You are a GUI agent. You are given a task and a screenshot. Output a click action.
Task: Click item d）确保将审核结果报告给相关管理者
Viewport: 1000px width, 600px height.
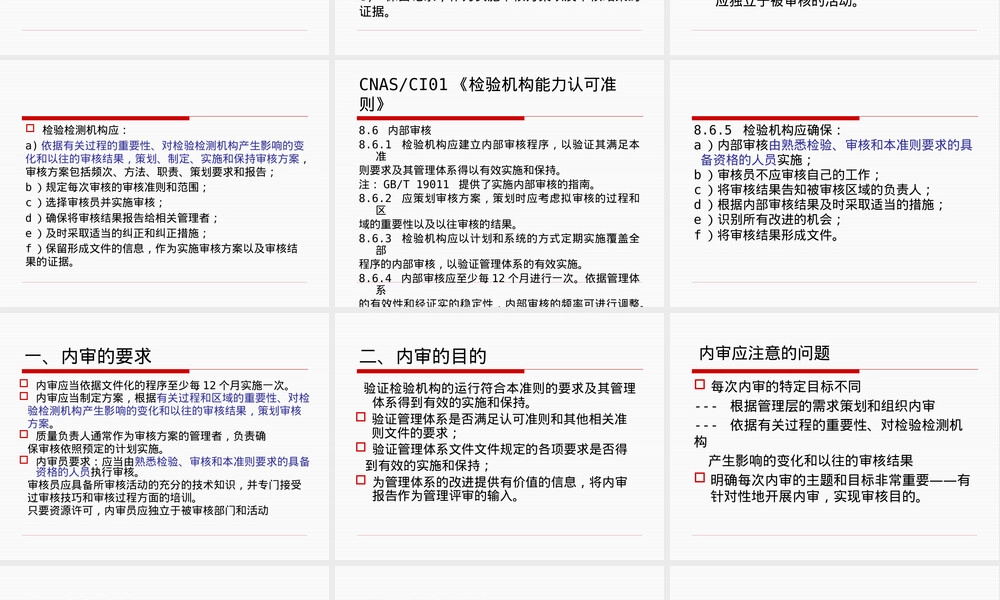tap(122, 218)
